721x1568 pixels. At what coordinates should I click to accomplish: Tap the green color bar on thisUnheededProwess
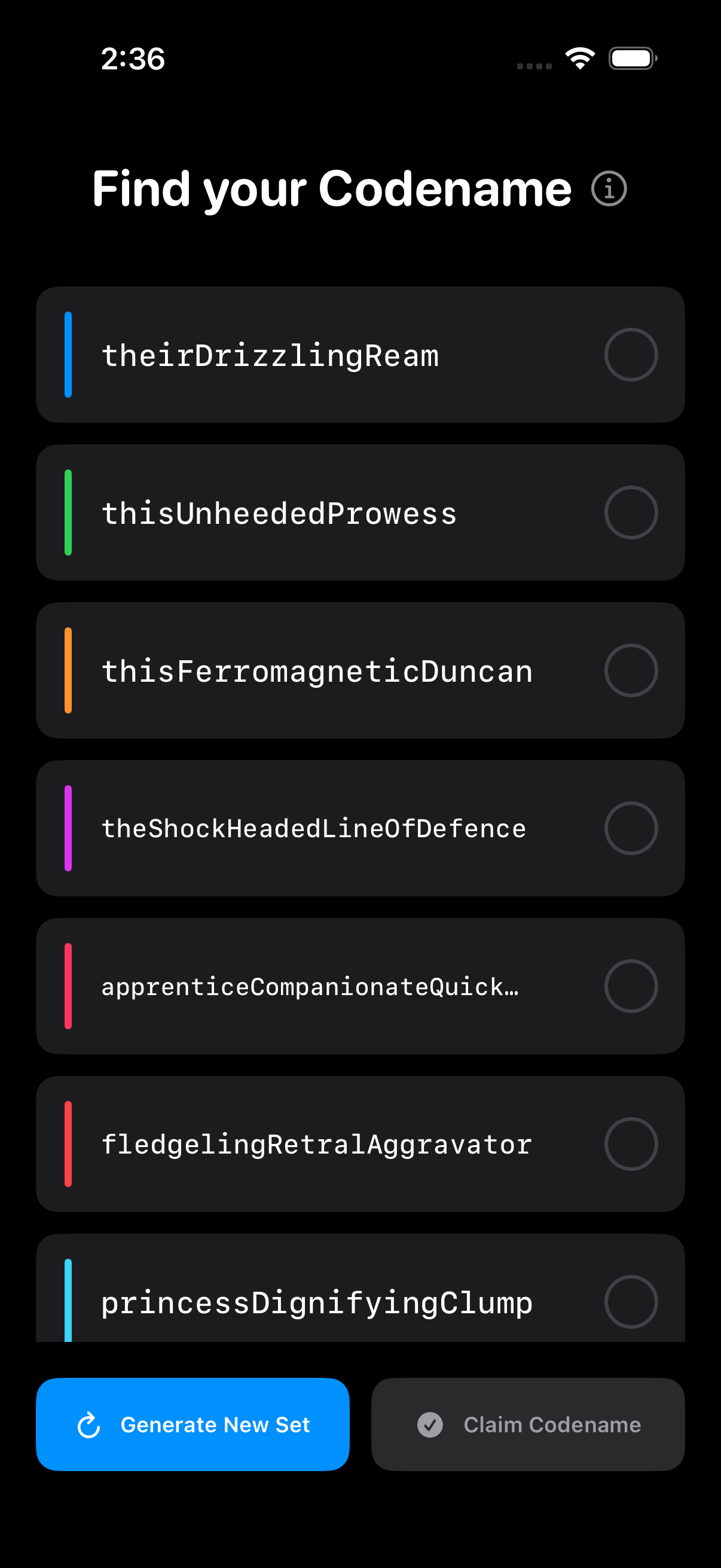[68, 513]
